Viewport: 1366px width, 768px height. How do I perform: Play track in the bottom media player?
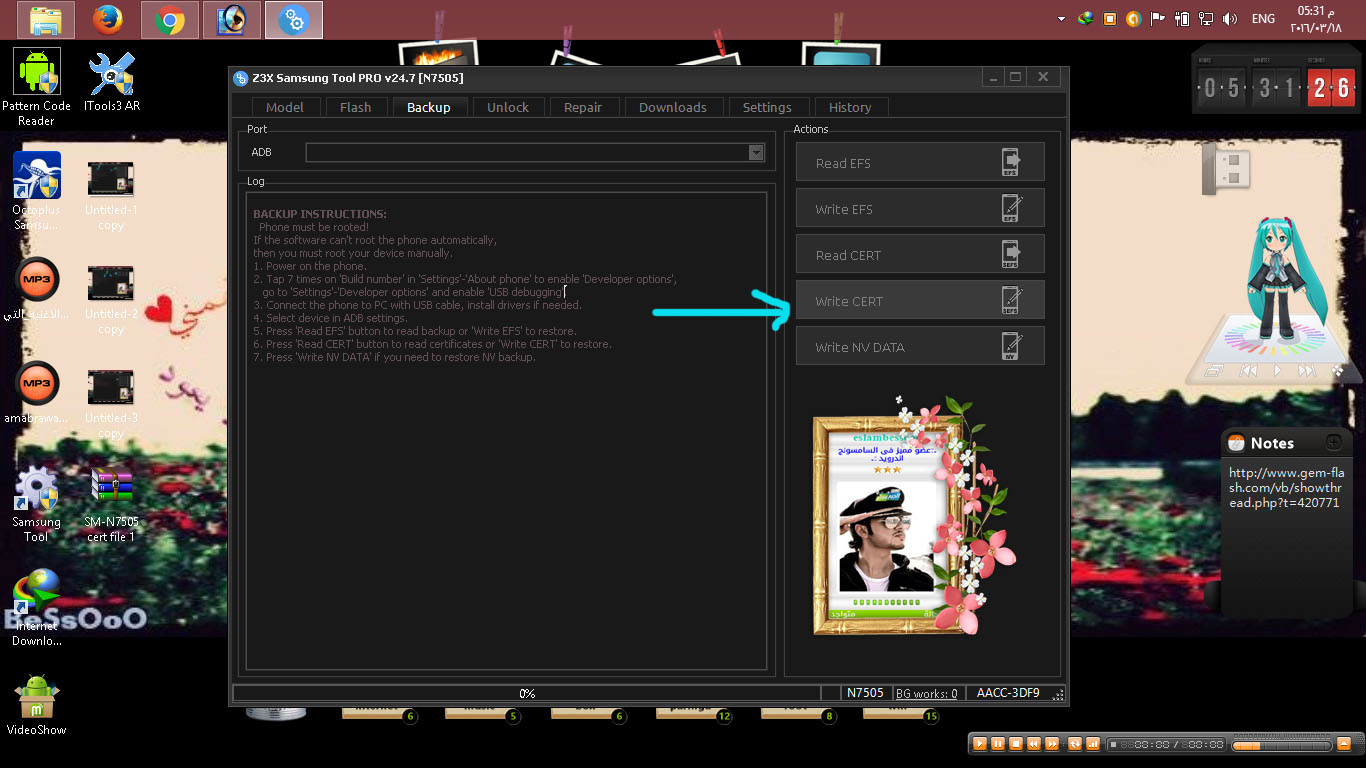point(980,744)
